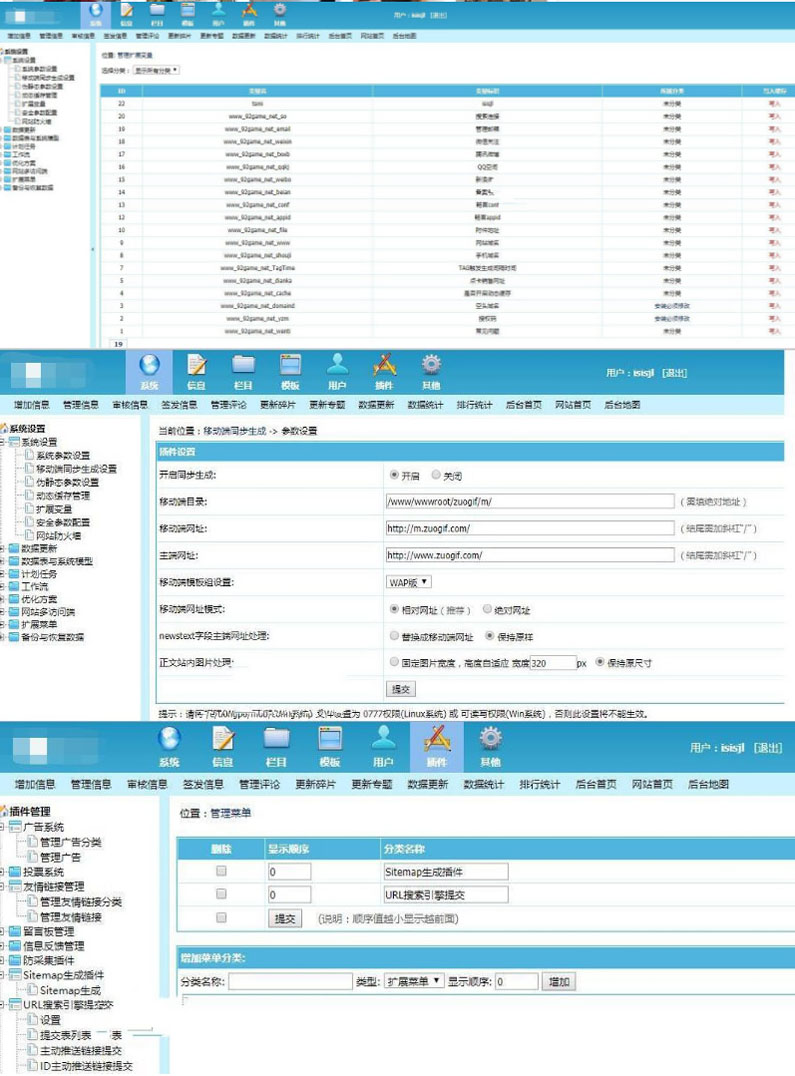Open 管理友情链接 in plugin tree
The height and width of the screenshot is (1076, 795).
(71, 917)
